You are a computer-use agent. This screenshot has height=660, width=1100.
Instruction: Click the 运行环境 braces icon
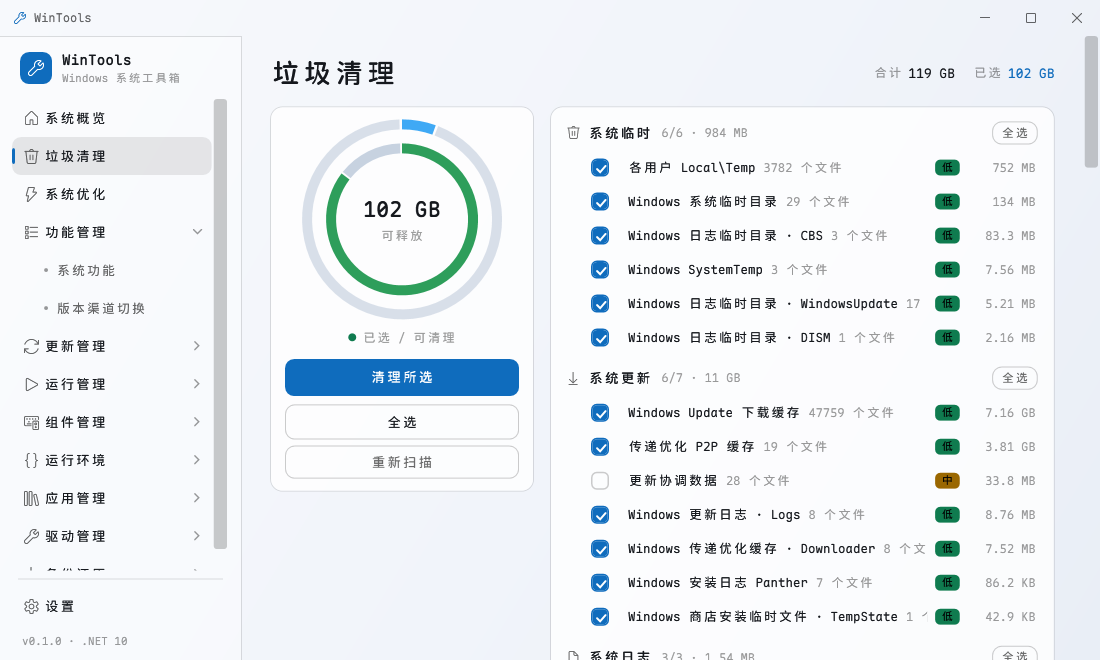(x=32, y=460)
